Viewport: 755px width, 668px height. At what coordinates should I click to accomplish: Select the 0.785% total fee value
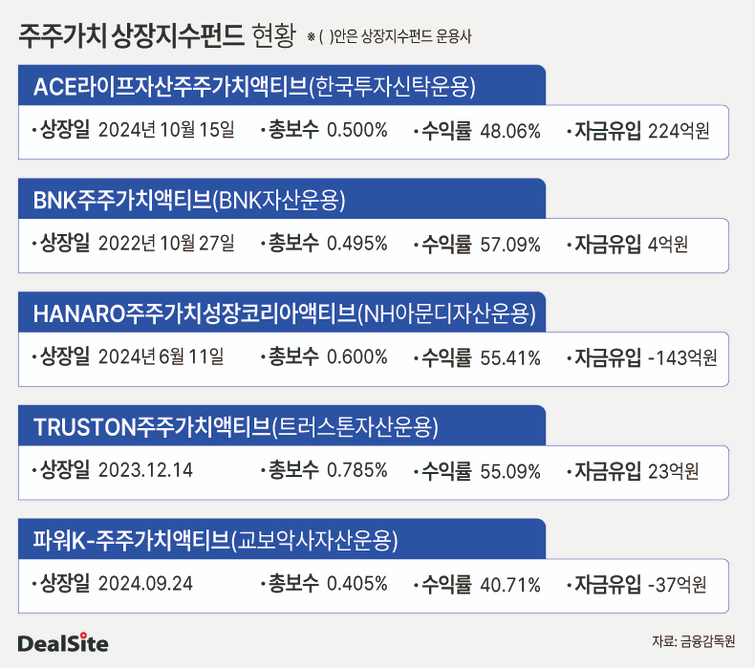(x=357, y=471)
